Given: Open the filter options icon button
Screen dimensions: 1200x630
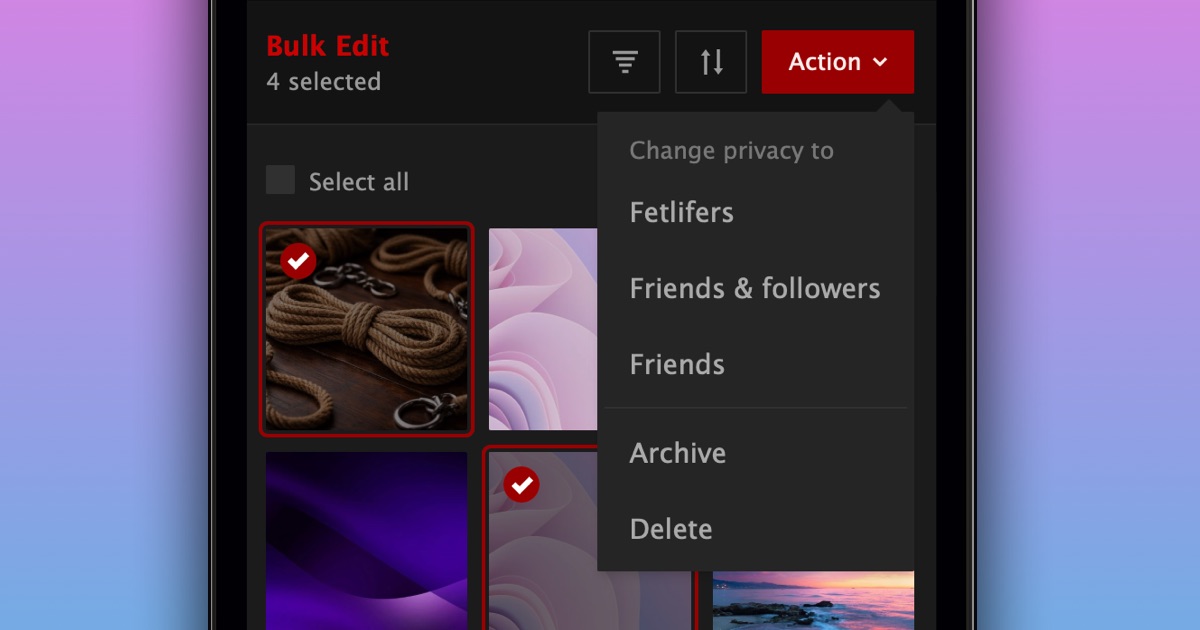Looking at the screenshot, I should click(x=624, y=62).
